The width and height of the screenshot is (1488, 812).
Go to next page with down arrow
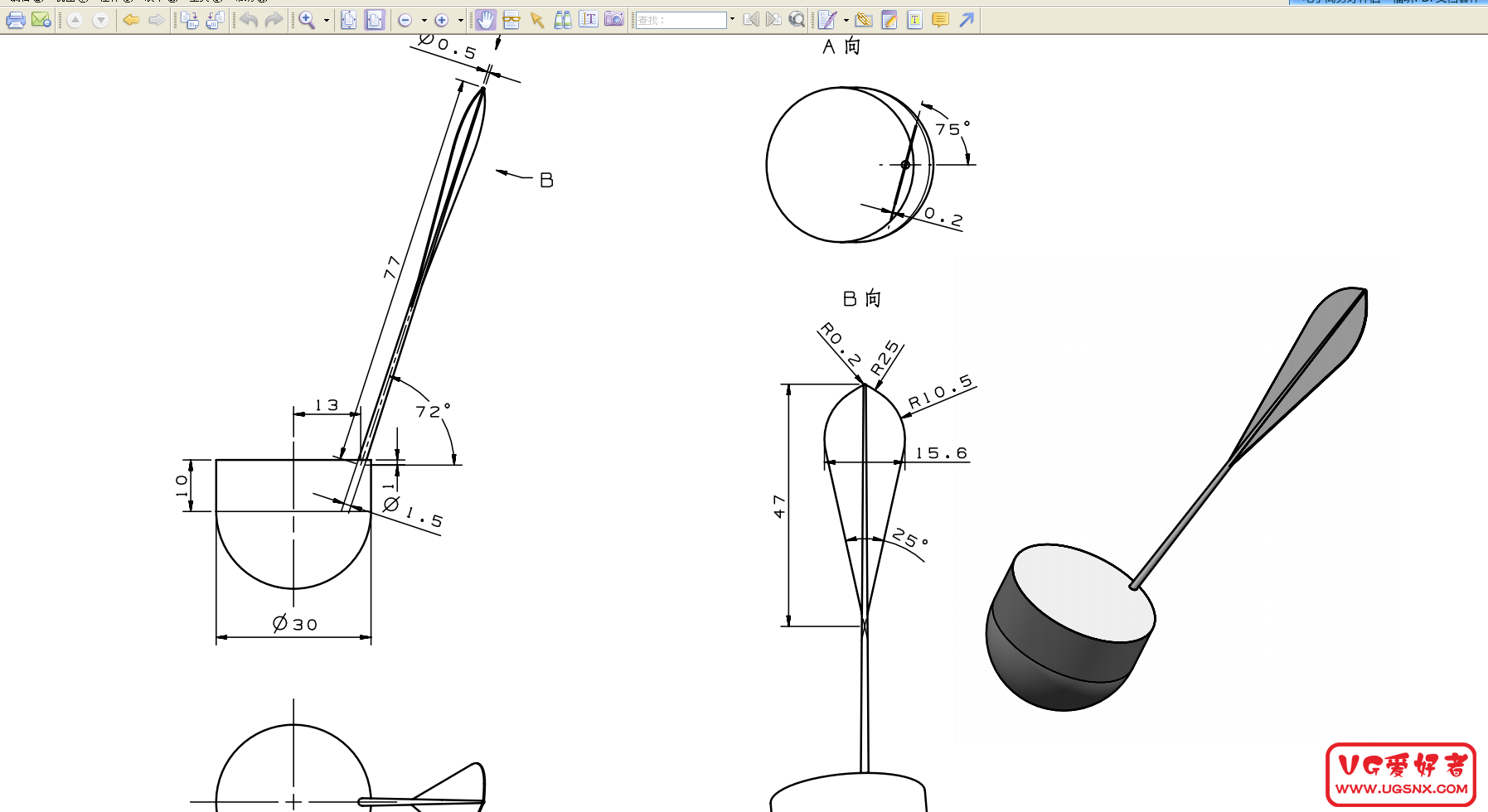pyautogui.click(x=100, y=20)
